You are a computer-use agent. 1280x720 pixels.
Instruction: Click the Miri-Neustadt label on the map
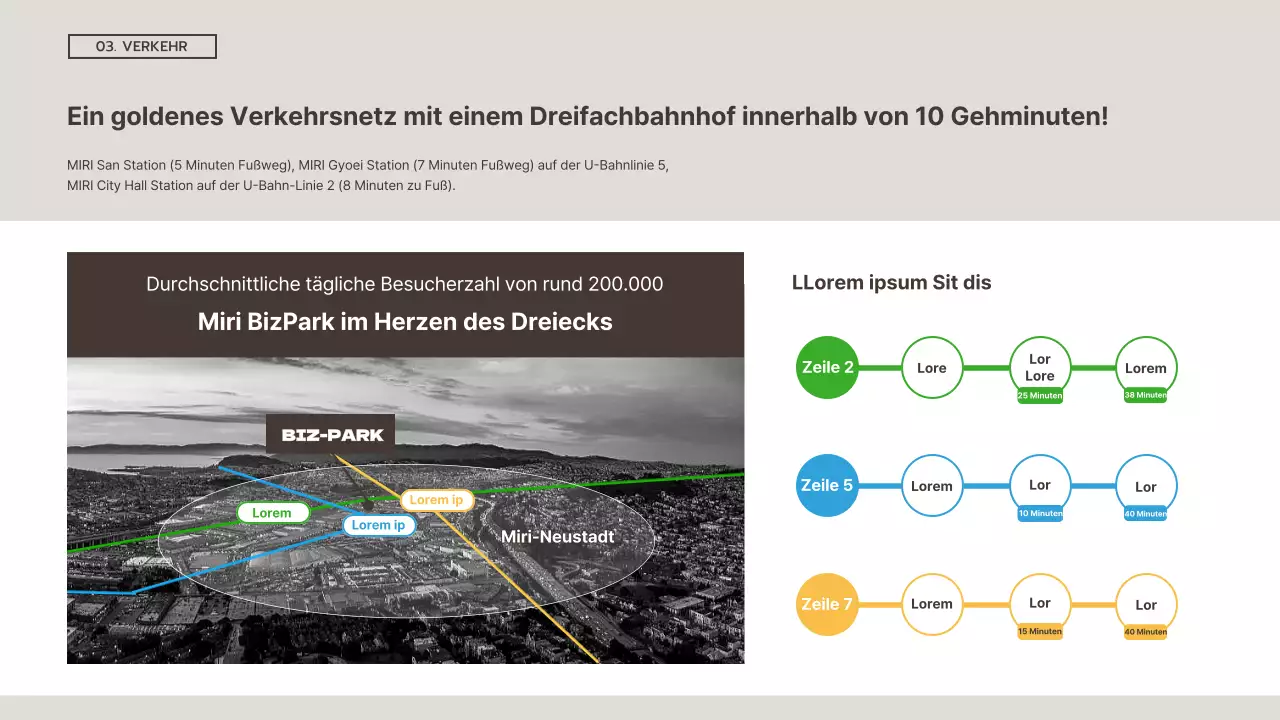[560, 536]
